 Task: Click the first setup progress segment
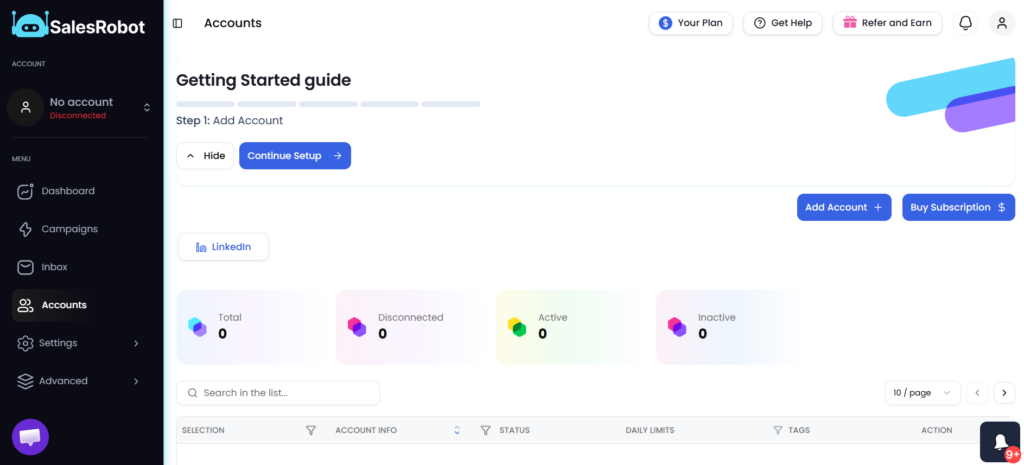tap(205, 104)
